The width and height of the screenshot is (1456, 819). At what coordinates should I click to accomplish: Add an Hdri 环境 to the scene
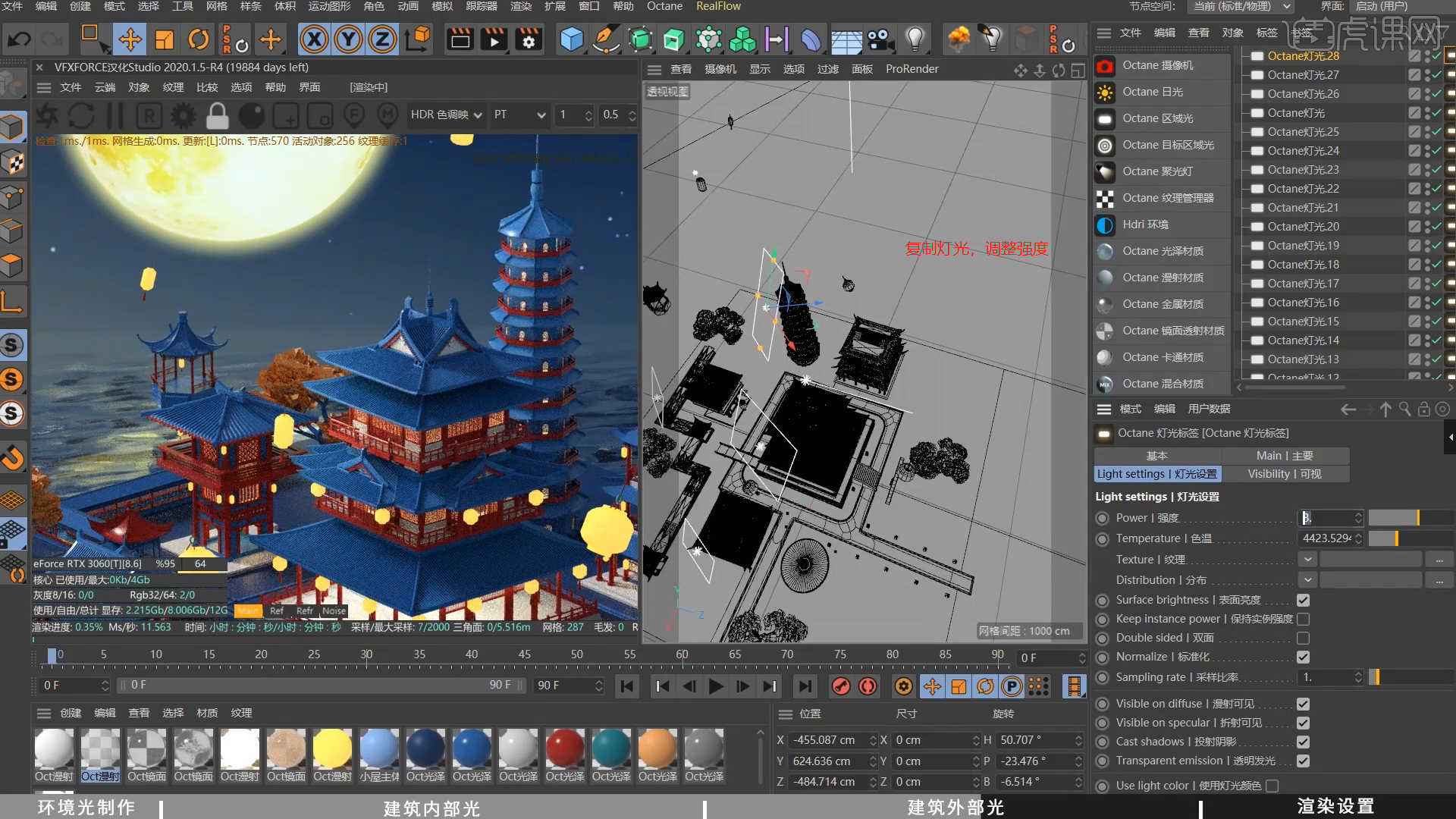coord(1145,224)
